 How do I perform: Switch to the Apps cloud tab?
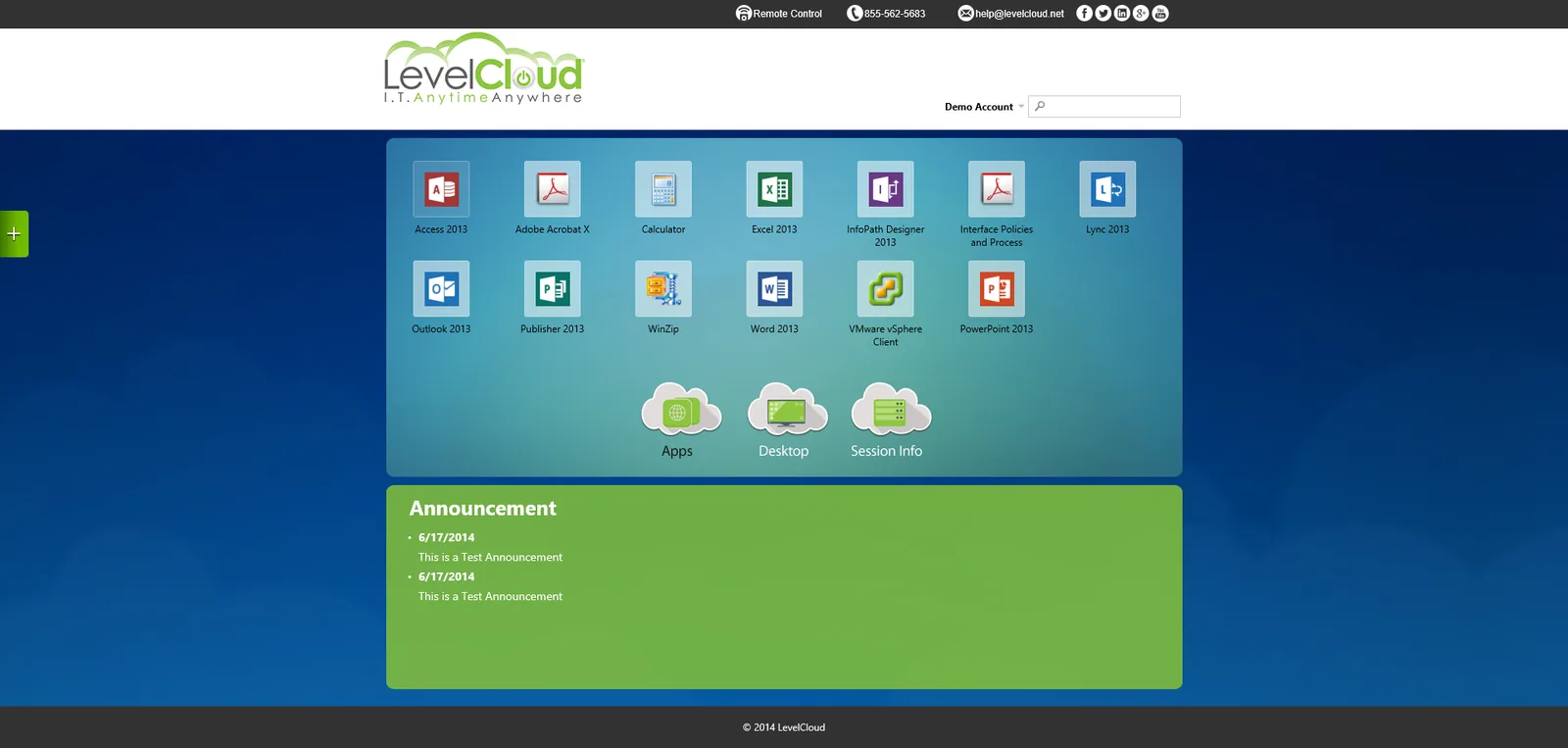(x=680, y=420)
